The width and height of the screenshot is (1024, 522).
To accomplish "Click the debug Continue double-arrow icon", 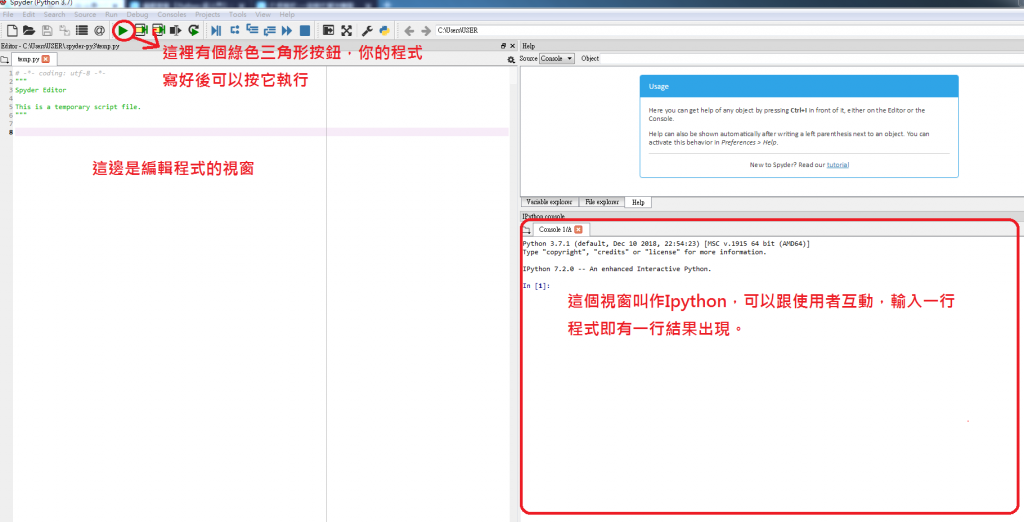I will (287, 30).
